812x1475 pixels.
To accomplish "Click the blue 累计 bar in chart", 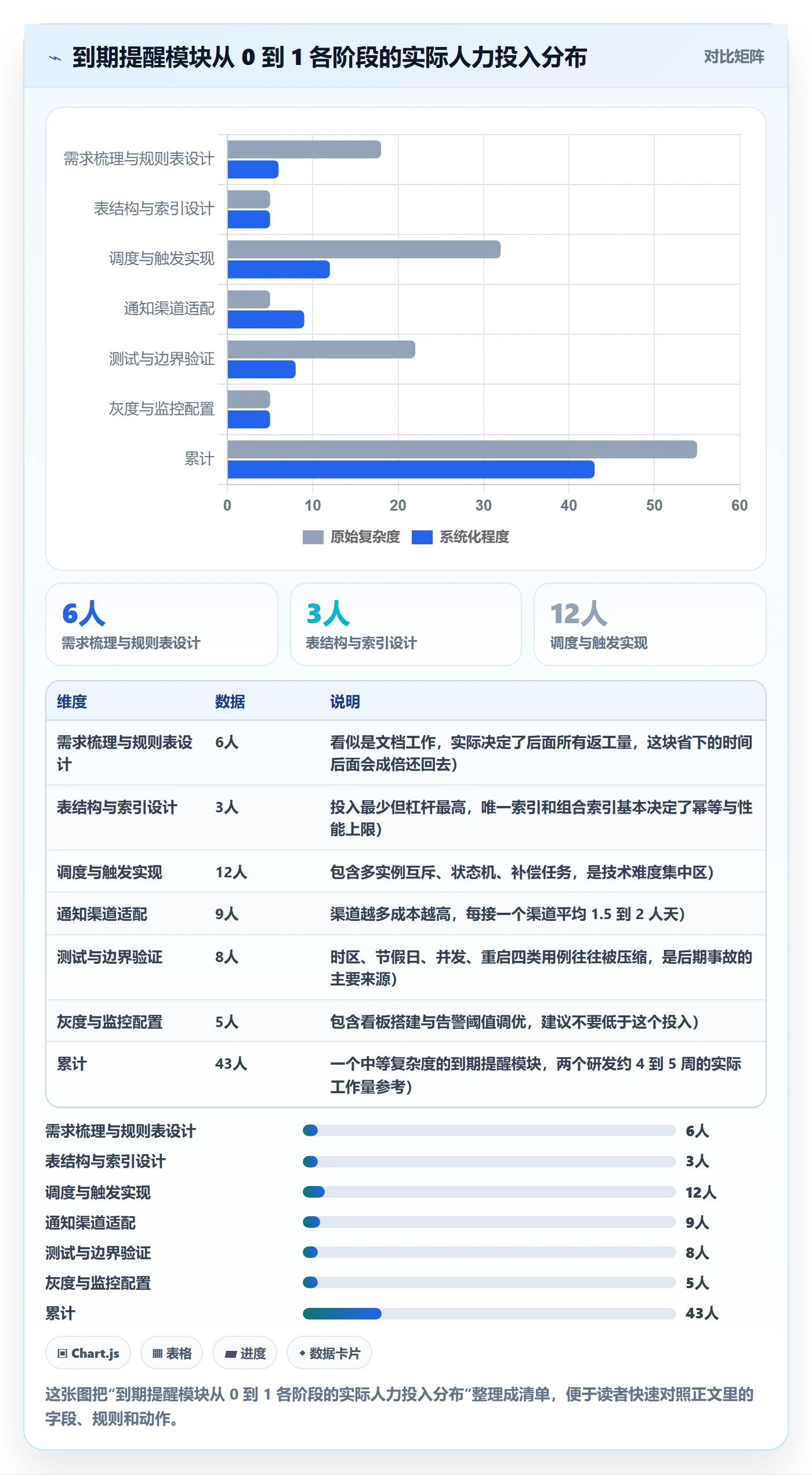I will pos(411,469).
